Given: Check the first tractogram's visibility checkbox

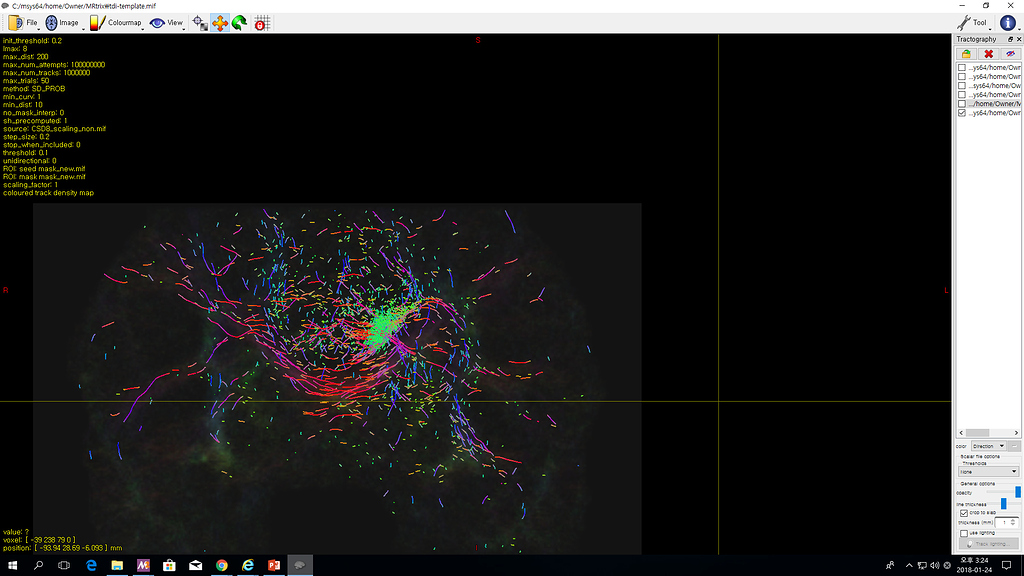Looking at the screenshot, I should coord(962,67).
